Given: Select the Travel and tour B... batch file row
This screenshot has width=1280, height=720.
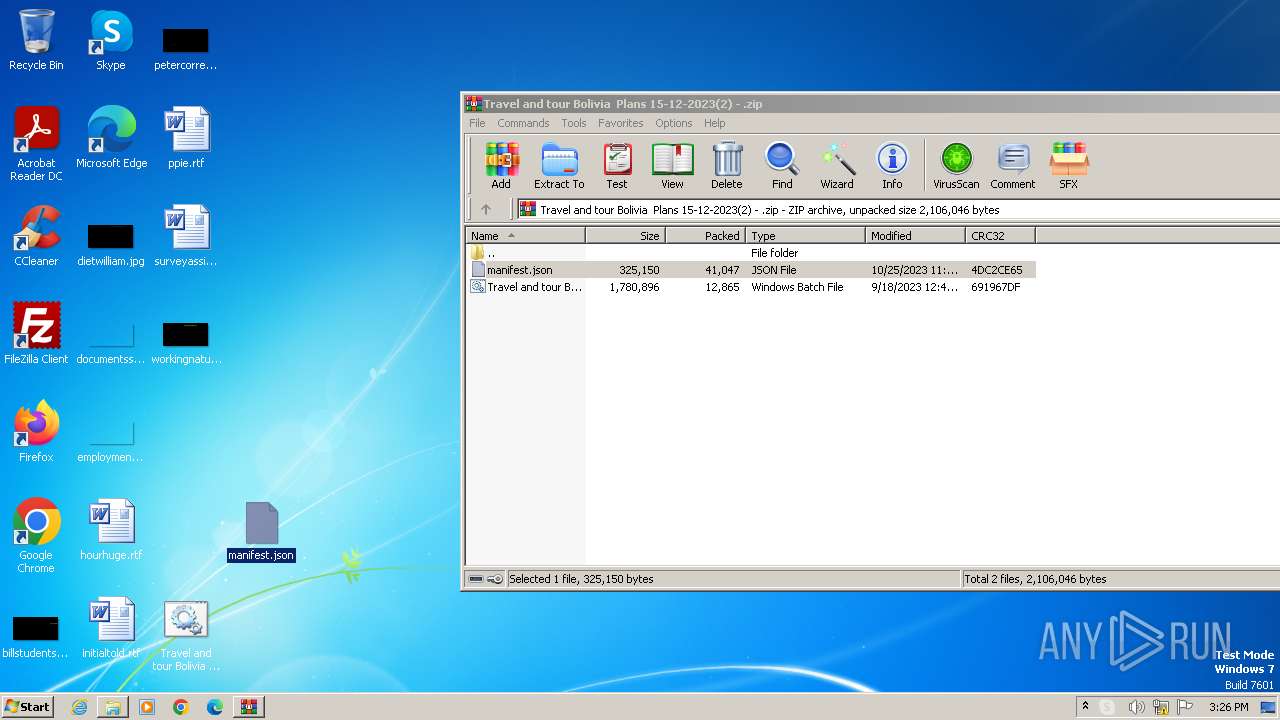Looking at the screenshot, I should tap(751, 287).
